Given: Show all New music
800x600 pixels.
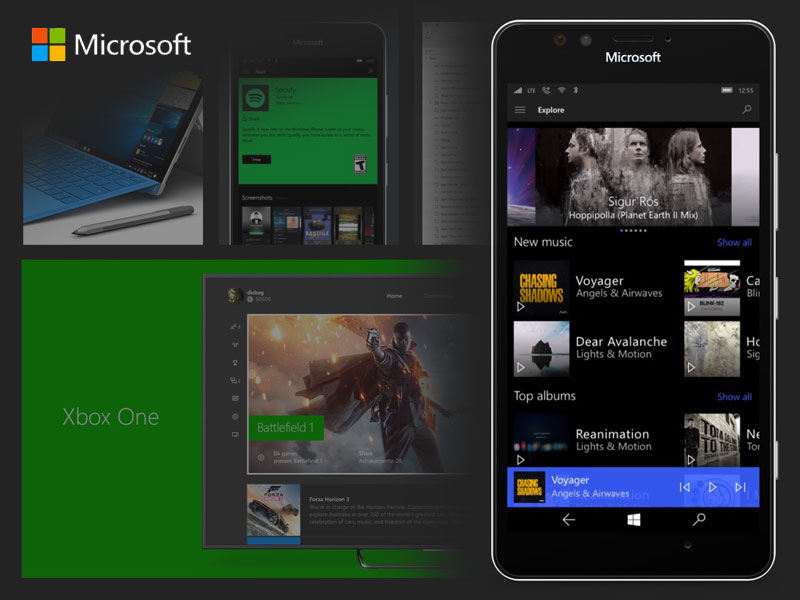Looking at the screenshot, I should pos(734,242).
